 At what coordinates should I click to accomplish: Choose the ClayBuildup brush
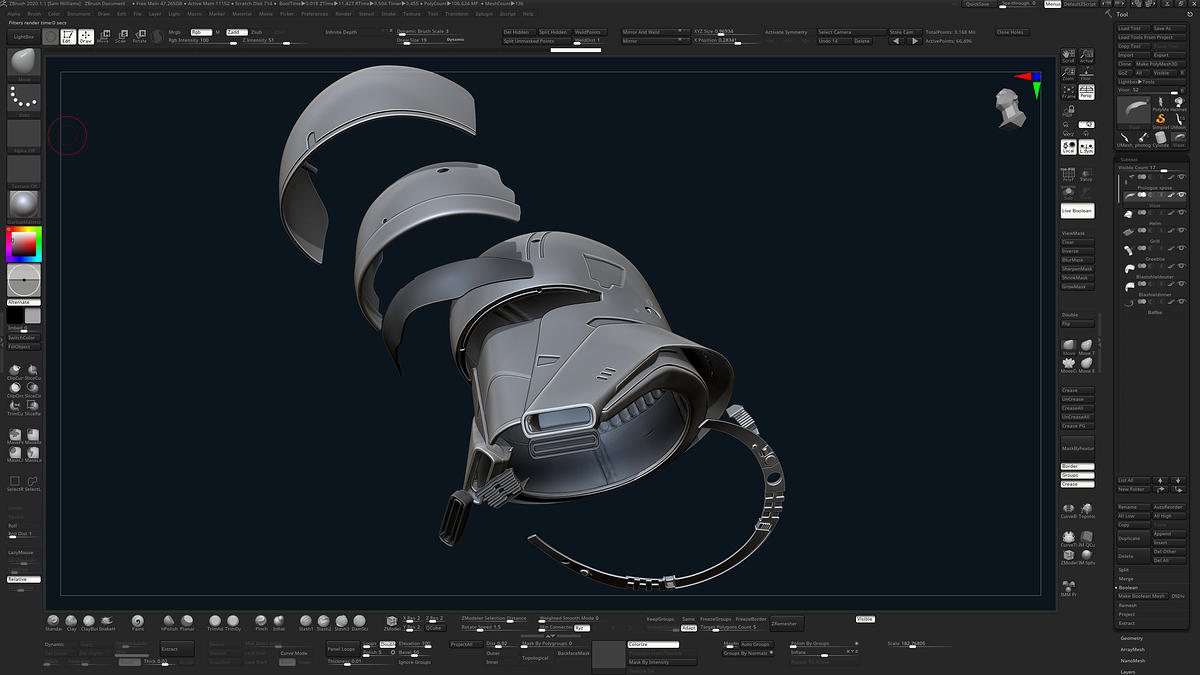[x=88, y=622]
